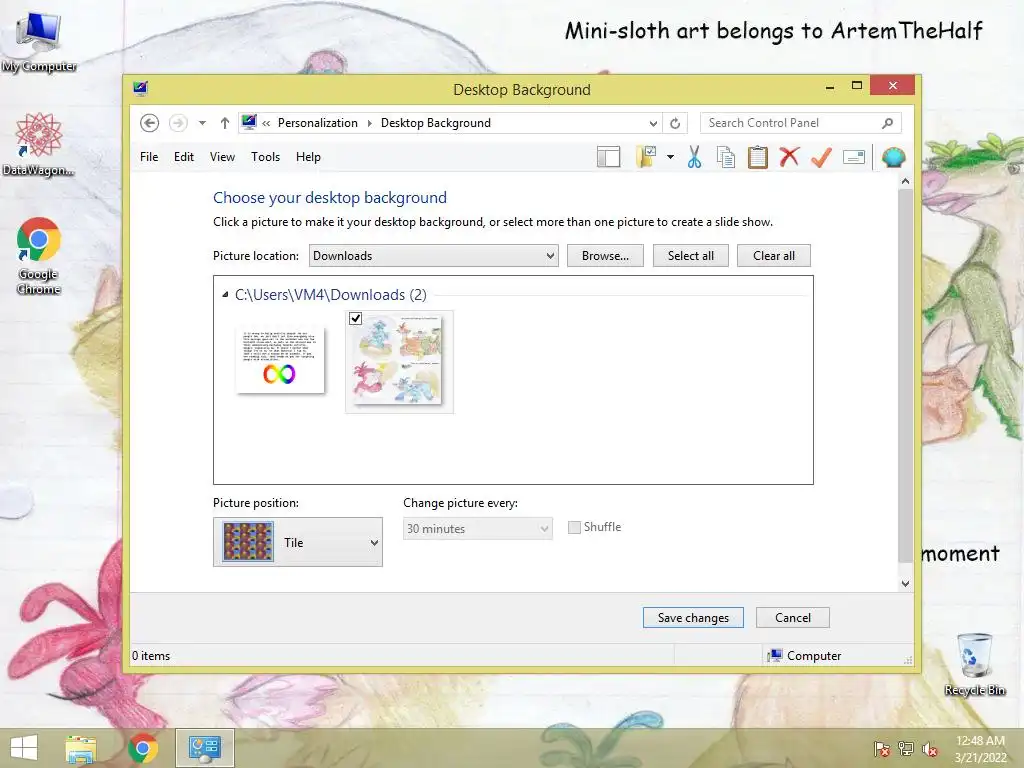Open the folder options toolbar icon
This screenshot has width=1024, height=768.
point(646,157)
